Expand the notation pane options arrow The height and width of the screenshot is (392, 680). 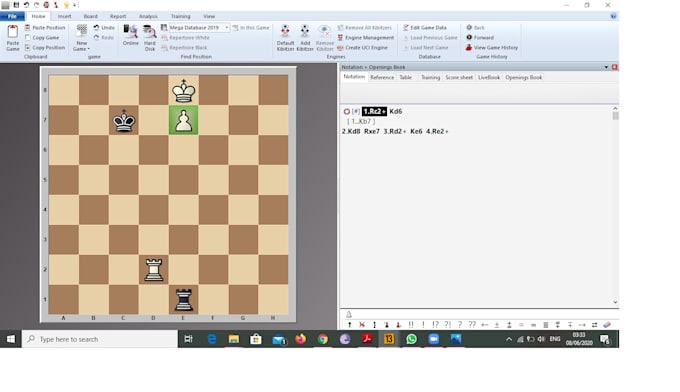click(606, 67)
